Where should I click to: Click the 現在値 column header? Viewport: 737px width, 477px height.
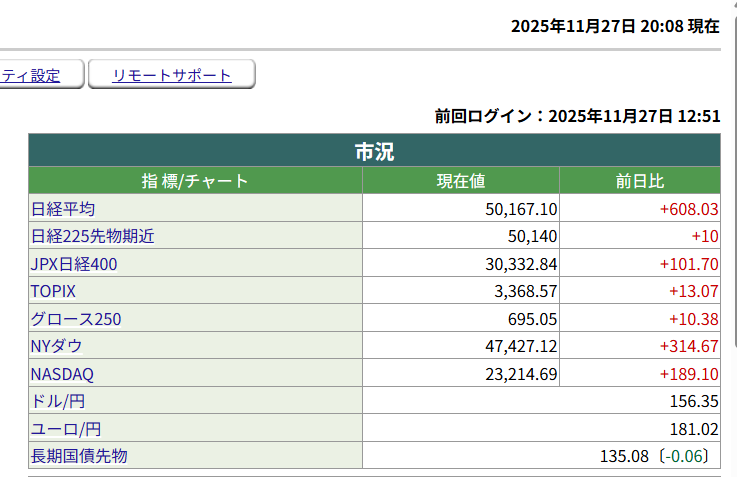point(461,181)
